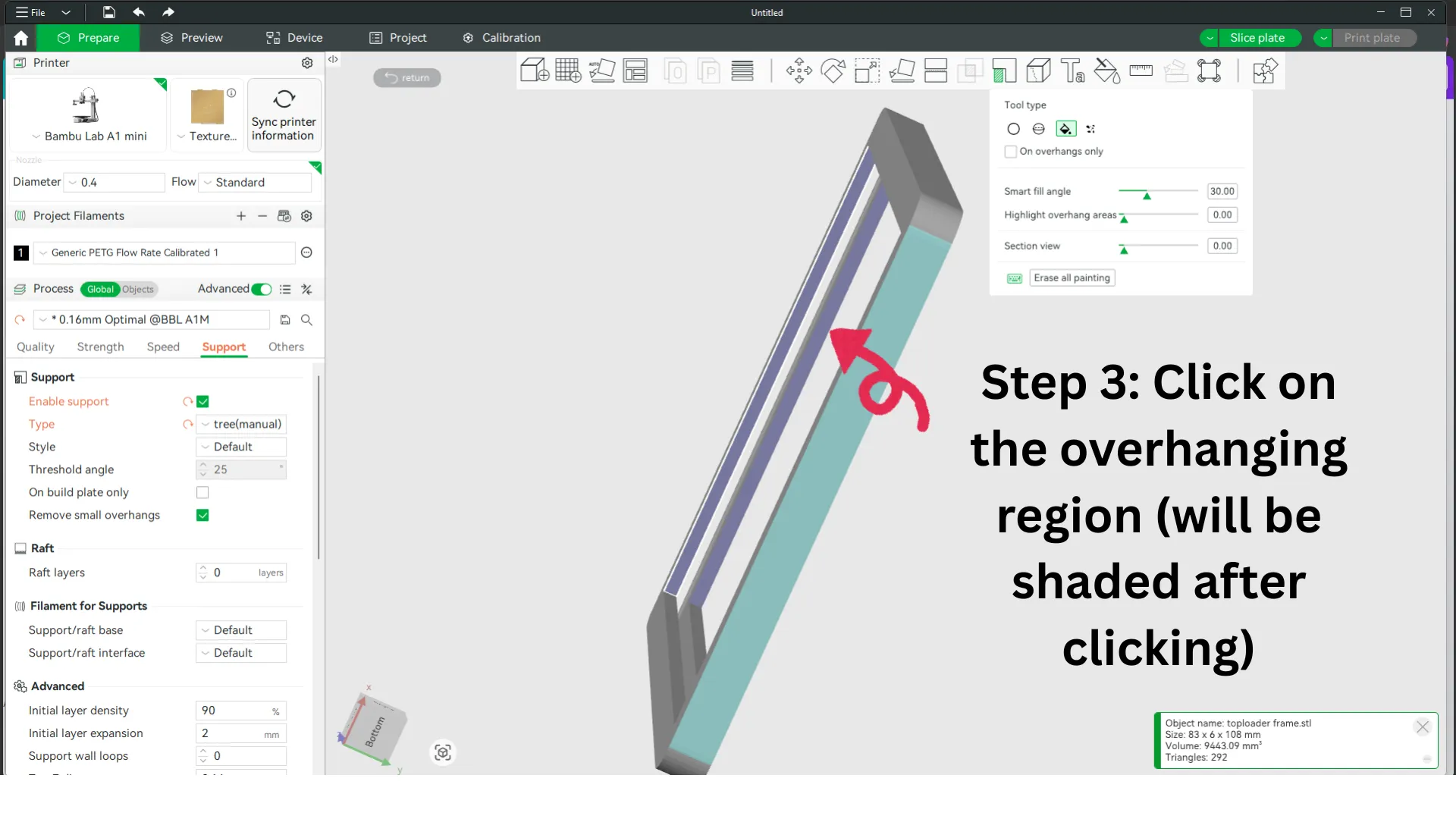
Task: Click the Add object cube icon
Action: tap(535, 71)
